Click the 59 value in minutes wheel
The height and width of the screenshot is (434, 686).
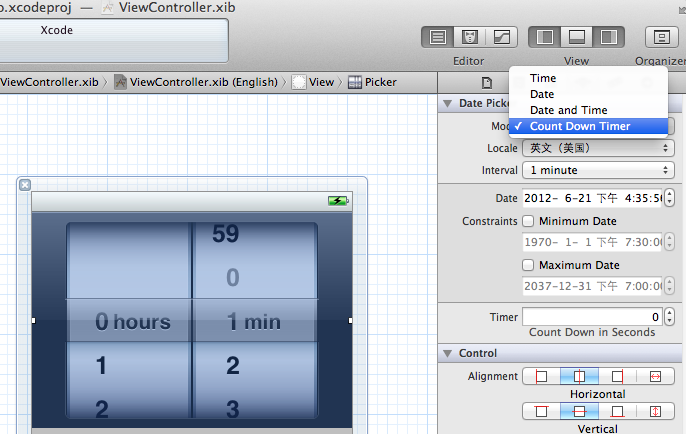226,233
